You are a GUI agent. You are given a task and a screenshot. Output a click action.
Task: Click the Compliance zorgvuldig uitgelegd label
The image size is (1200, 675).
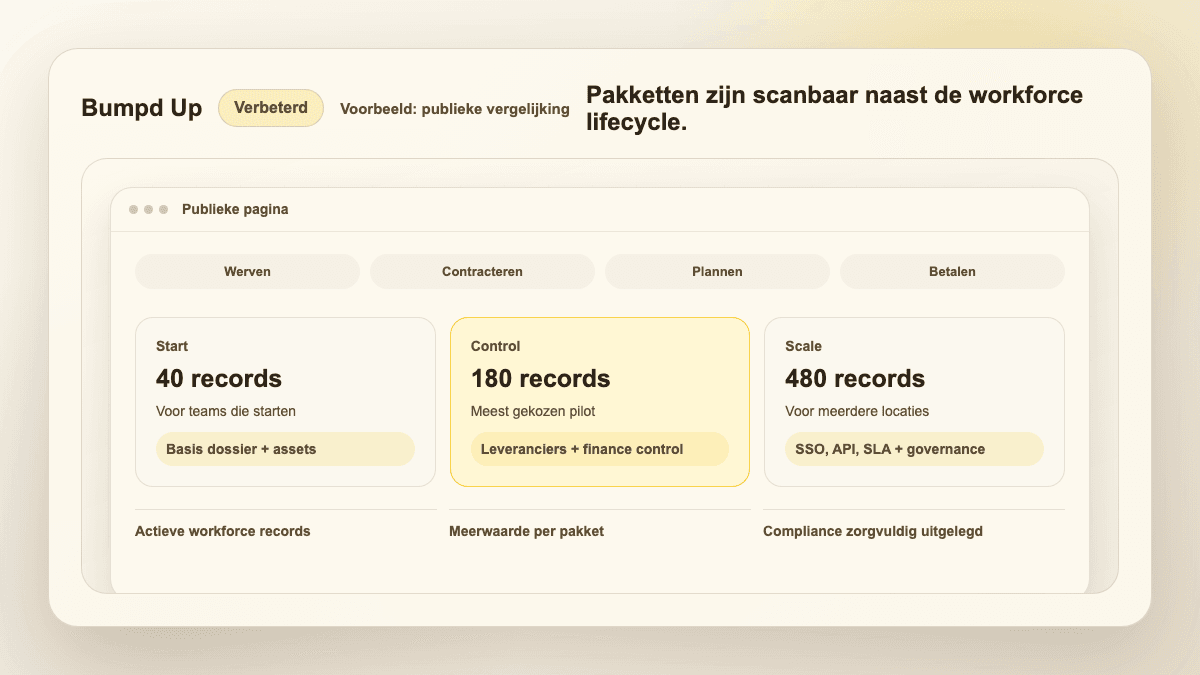pos(873,531)
